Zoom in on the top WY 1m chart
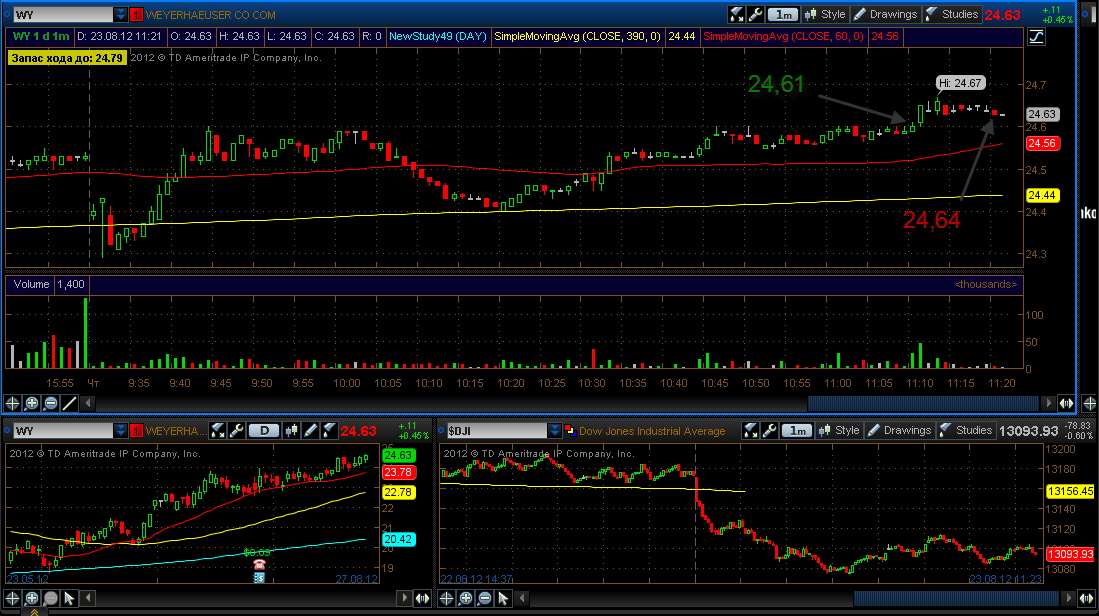This screenshot has width=1099, height=616. click(x=32, y=403)
